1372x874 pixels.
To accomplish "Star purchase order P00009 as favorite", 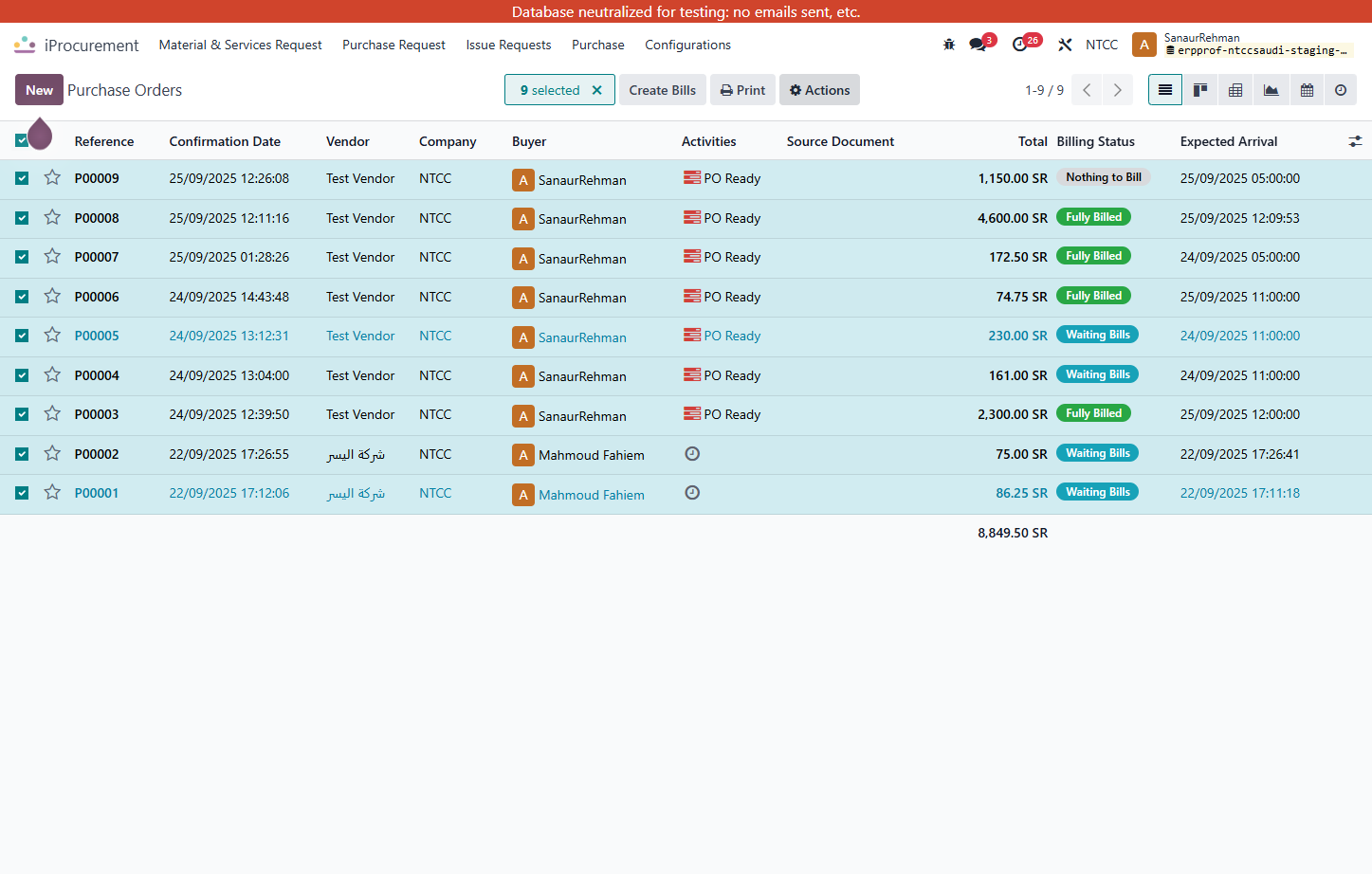I will (x=52, y=177).
